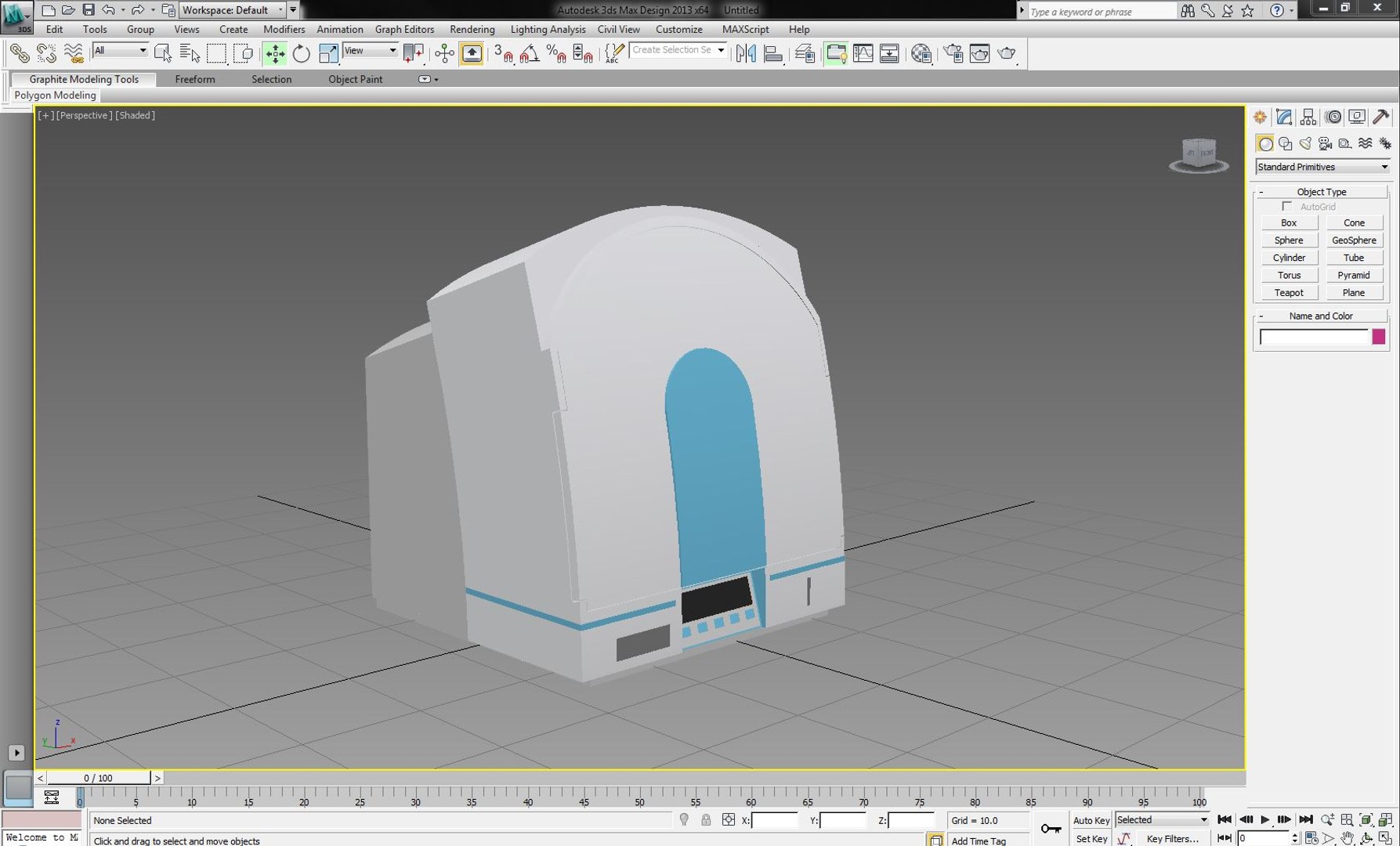Click the ViewCube in the viewport
Image resolution: width=1400 pixels, height=846 pixels.
1199,154
